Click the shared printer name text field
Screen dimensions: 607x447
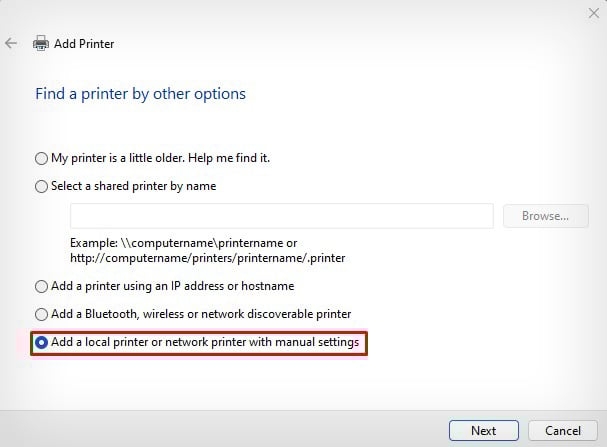click(281, 216)
